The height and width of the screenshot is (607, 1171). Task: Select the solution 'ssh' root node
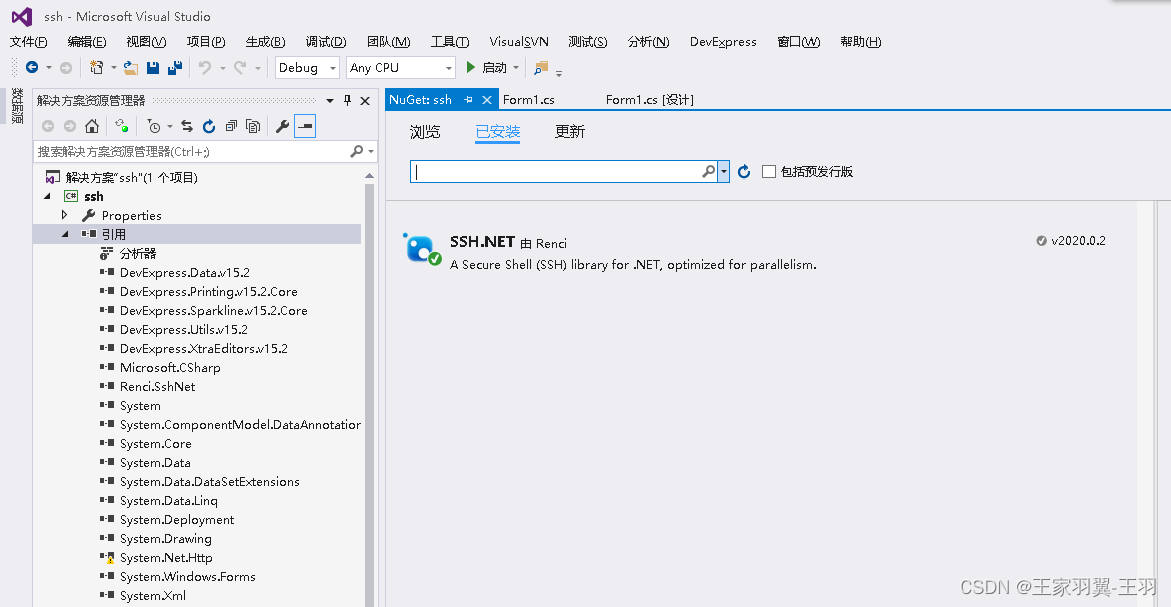[x=131, y=178]
